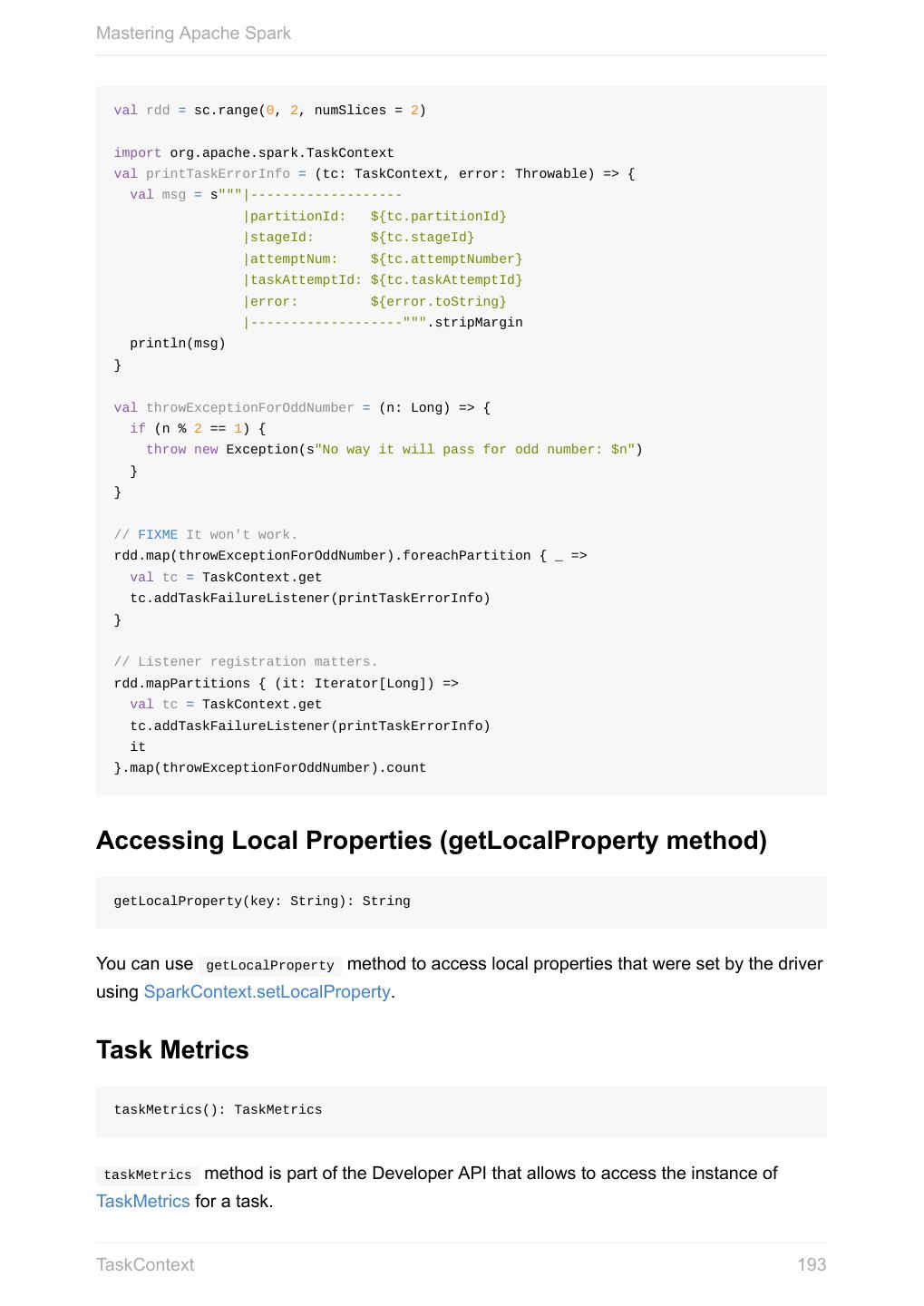Image resolution: width=924 pixels, height=1306 pixels.
Task: Click the taskMetrics(): TaskMetrics signature block
Action: point(218,1110)
